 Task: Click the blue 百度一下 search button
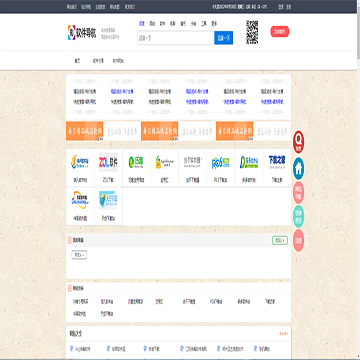click(x=224, y=38)
